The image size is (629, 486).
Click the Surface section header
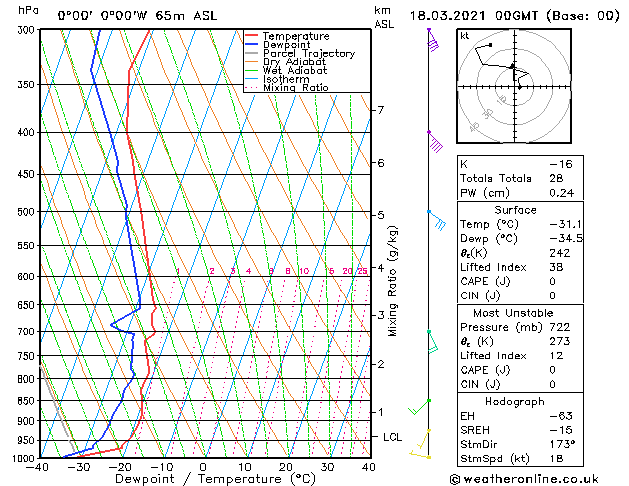click(x=515, y=210)
